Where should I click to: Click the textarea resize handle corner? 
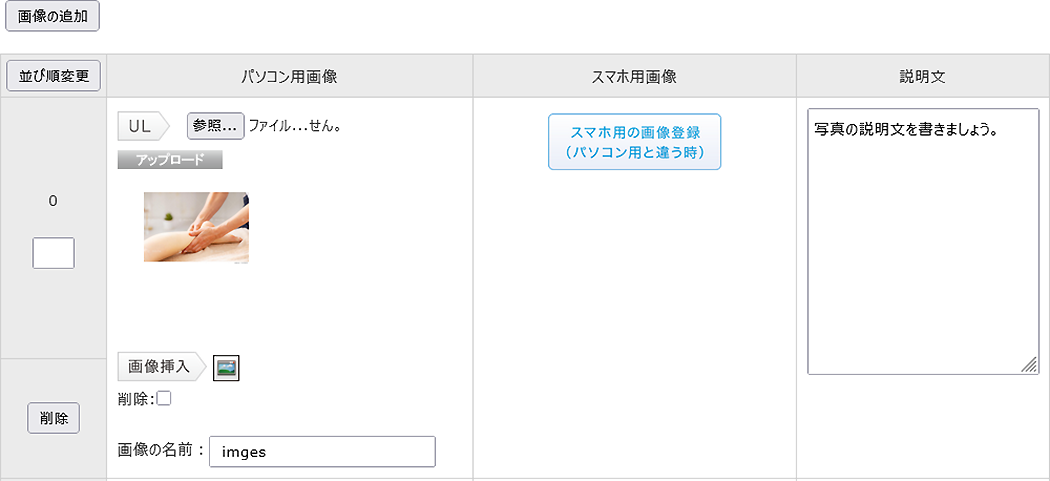pos(1029,366)
